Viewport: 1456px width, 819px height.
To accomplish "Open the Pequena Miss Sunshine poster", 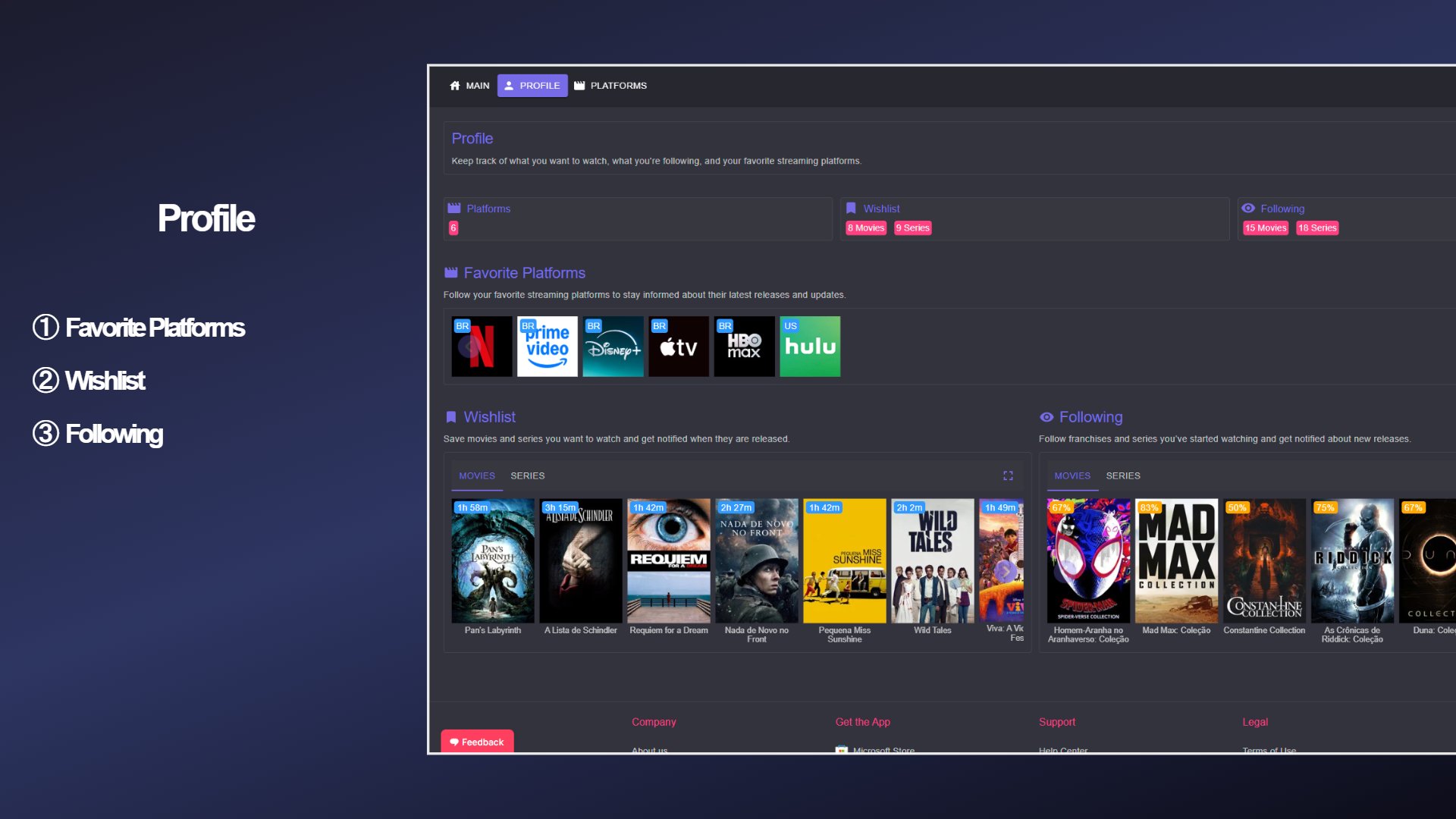I will [845, 561].
